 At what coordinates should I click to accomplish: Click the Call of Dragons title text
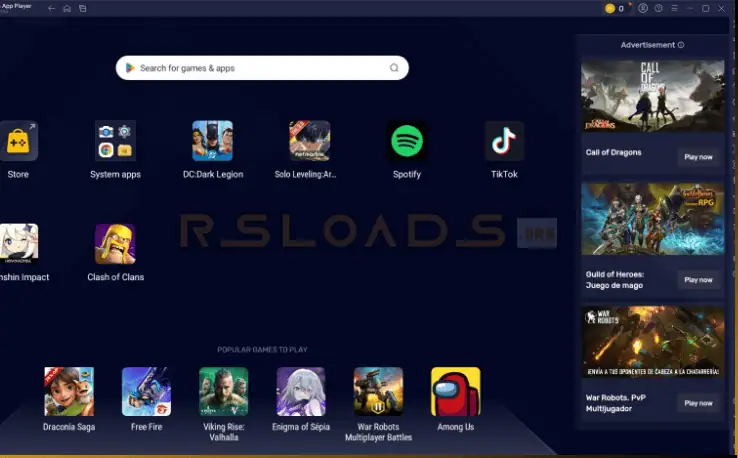613,152
